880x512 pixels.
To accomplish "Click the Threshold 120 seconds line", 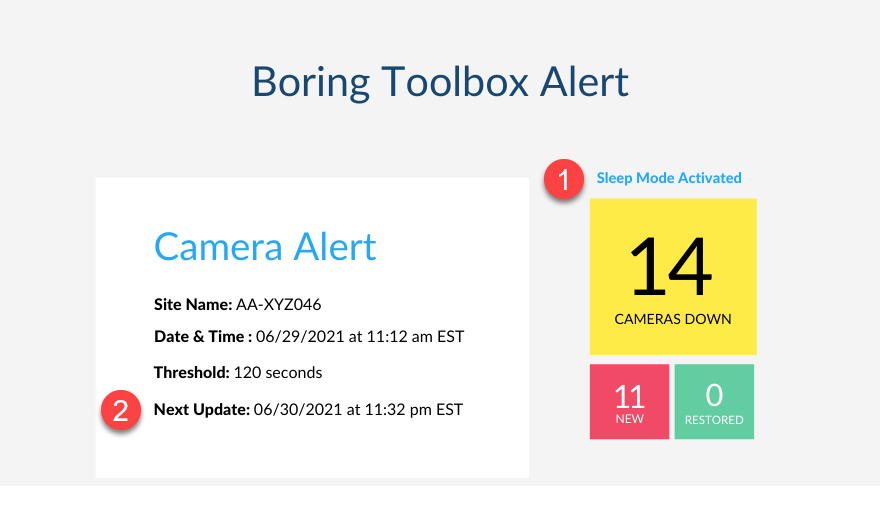I will tap(238, 372).
